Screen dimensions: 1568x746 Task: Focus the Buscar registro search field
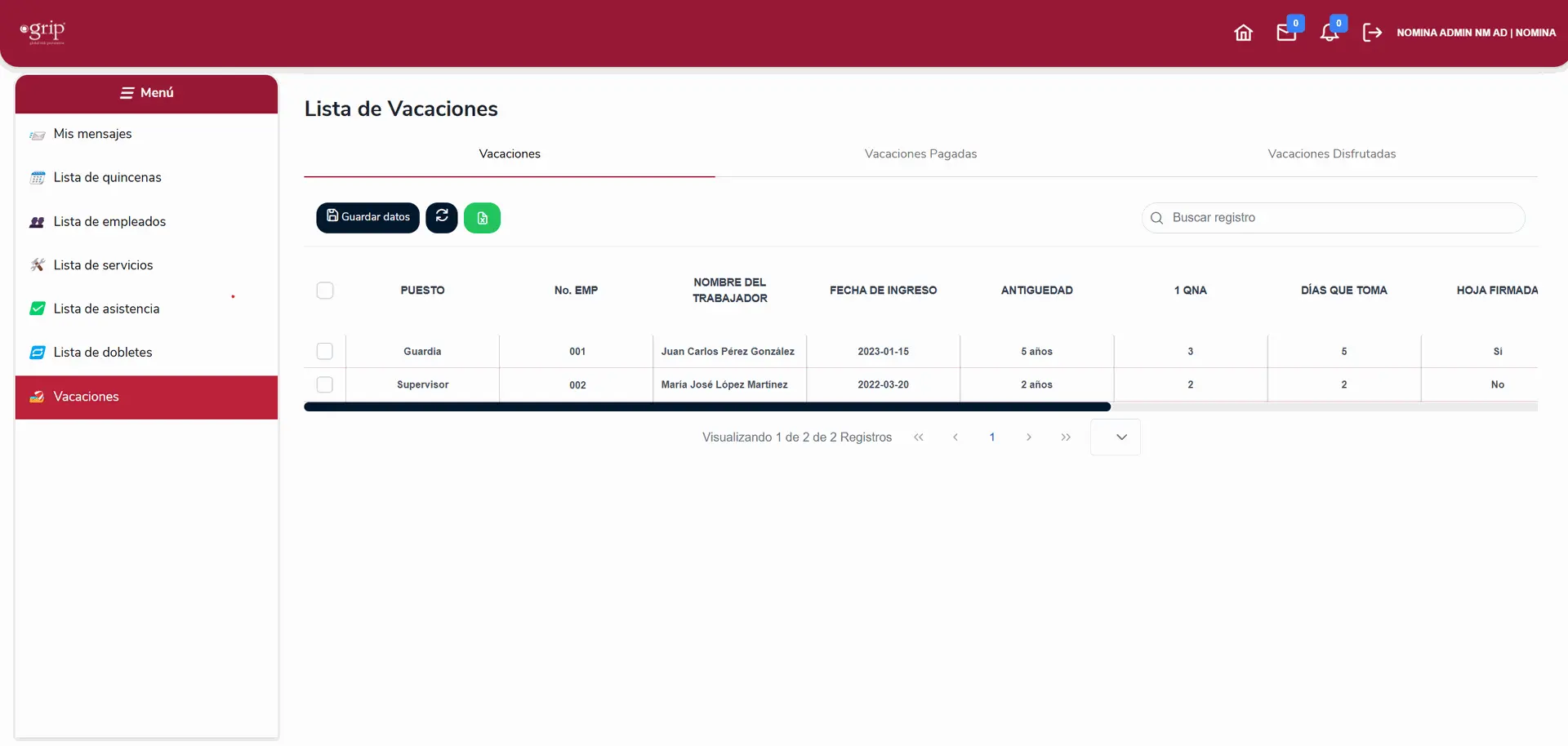pyautogui.click(x=1339, y=218)
